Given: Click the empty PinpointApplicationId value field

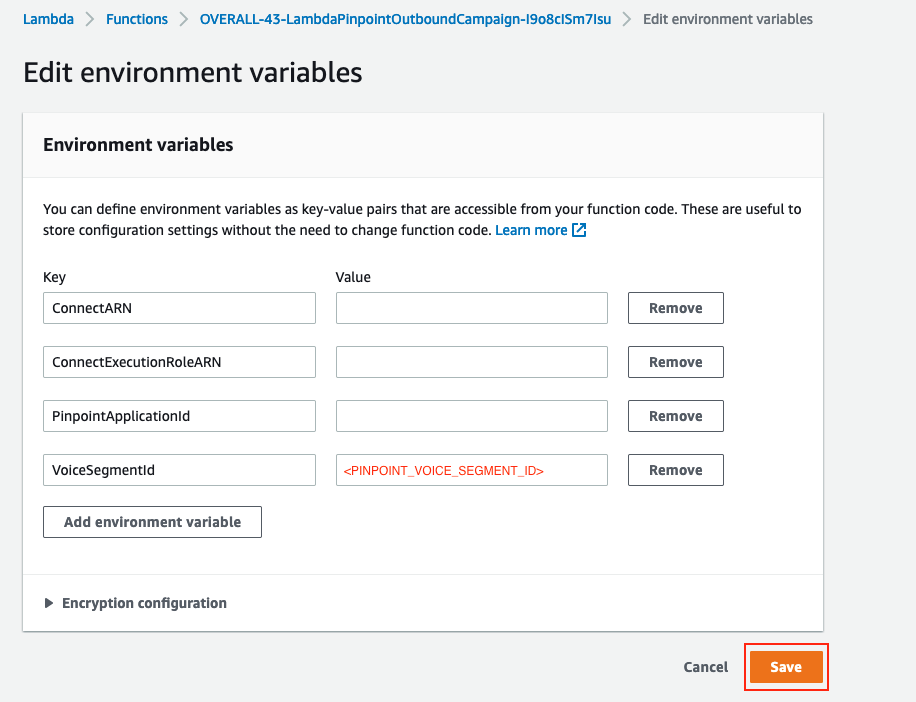Looking at the screenshot, I should click(x=471, y=416).
